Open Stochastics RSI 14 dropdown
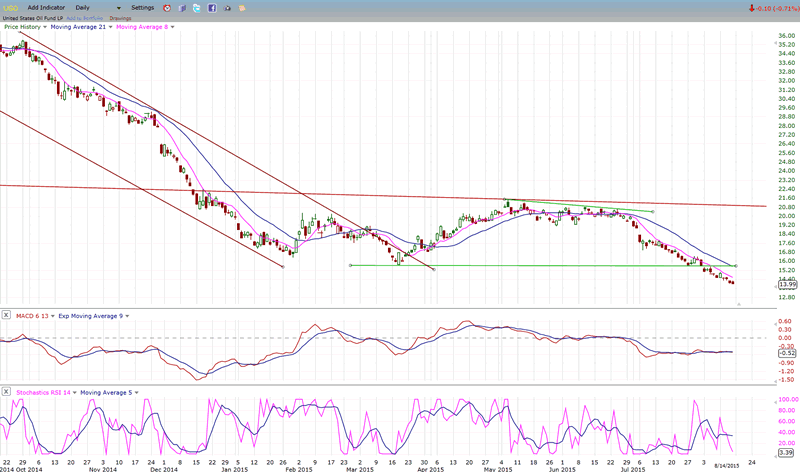Image resolution: width=800 pixels, height=472 pixels. tap(73, 393)
